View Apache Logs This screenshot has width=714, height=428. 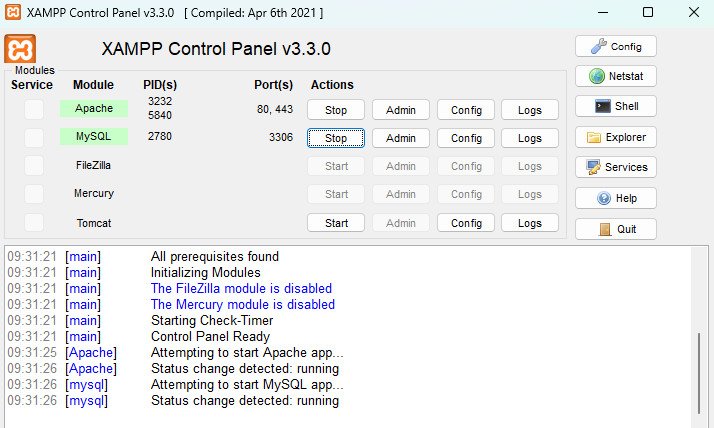(x=530, y=110)
